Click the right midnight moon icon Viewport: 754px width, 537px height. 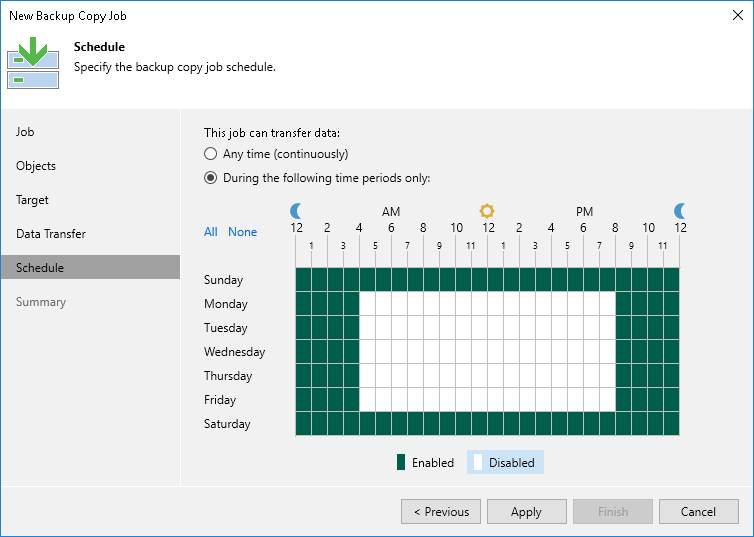tap(680, 210)
